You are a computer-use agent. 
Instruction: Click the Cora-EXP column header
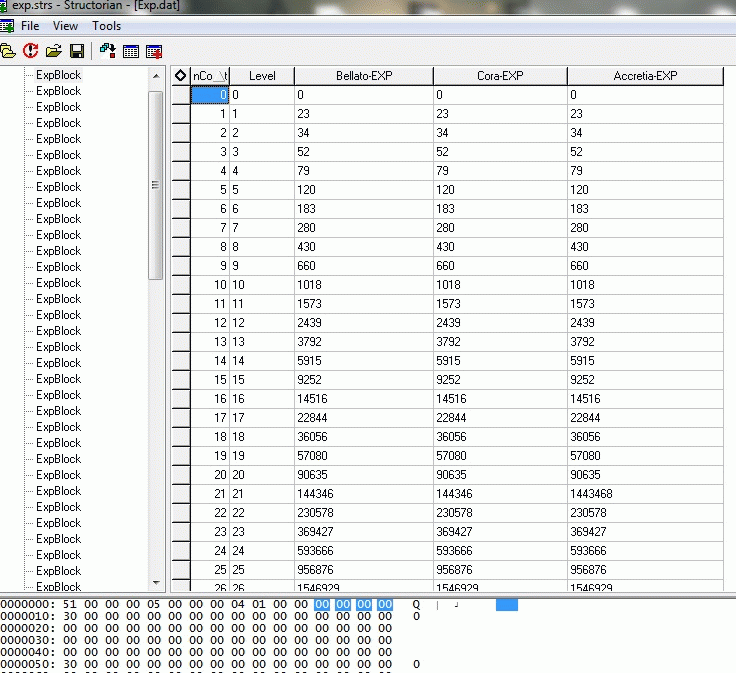(x=500, y=76)
